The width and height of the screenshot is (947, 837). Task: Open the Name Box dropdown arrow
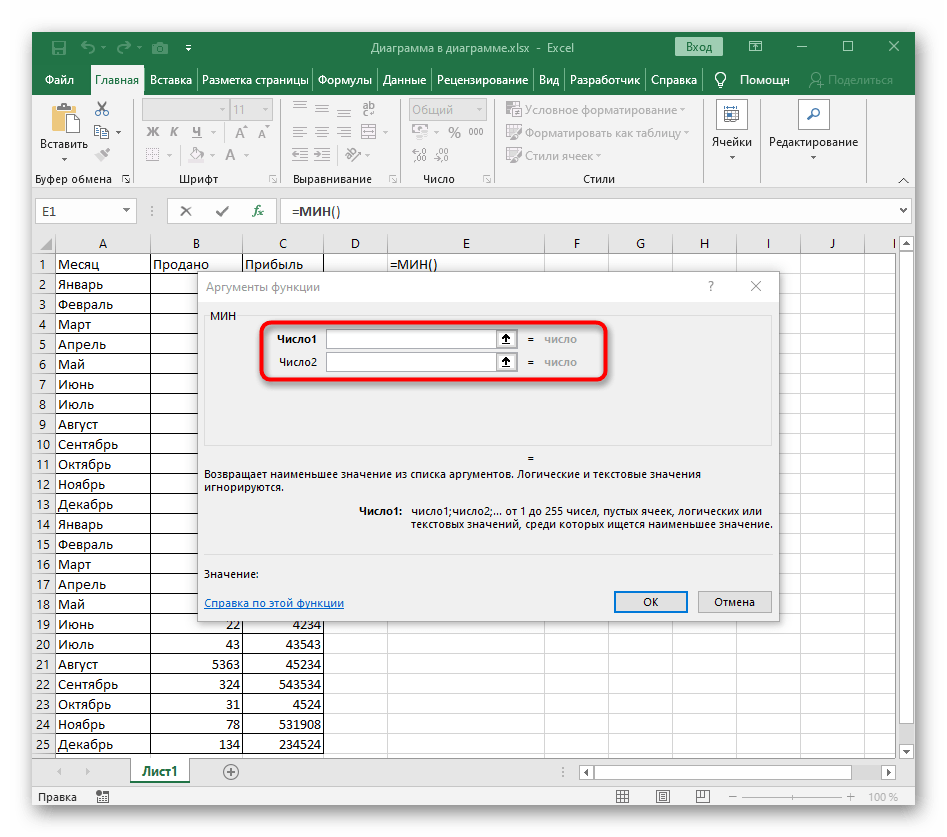(x=126, y=211)
